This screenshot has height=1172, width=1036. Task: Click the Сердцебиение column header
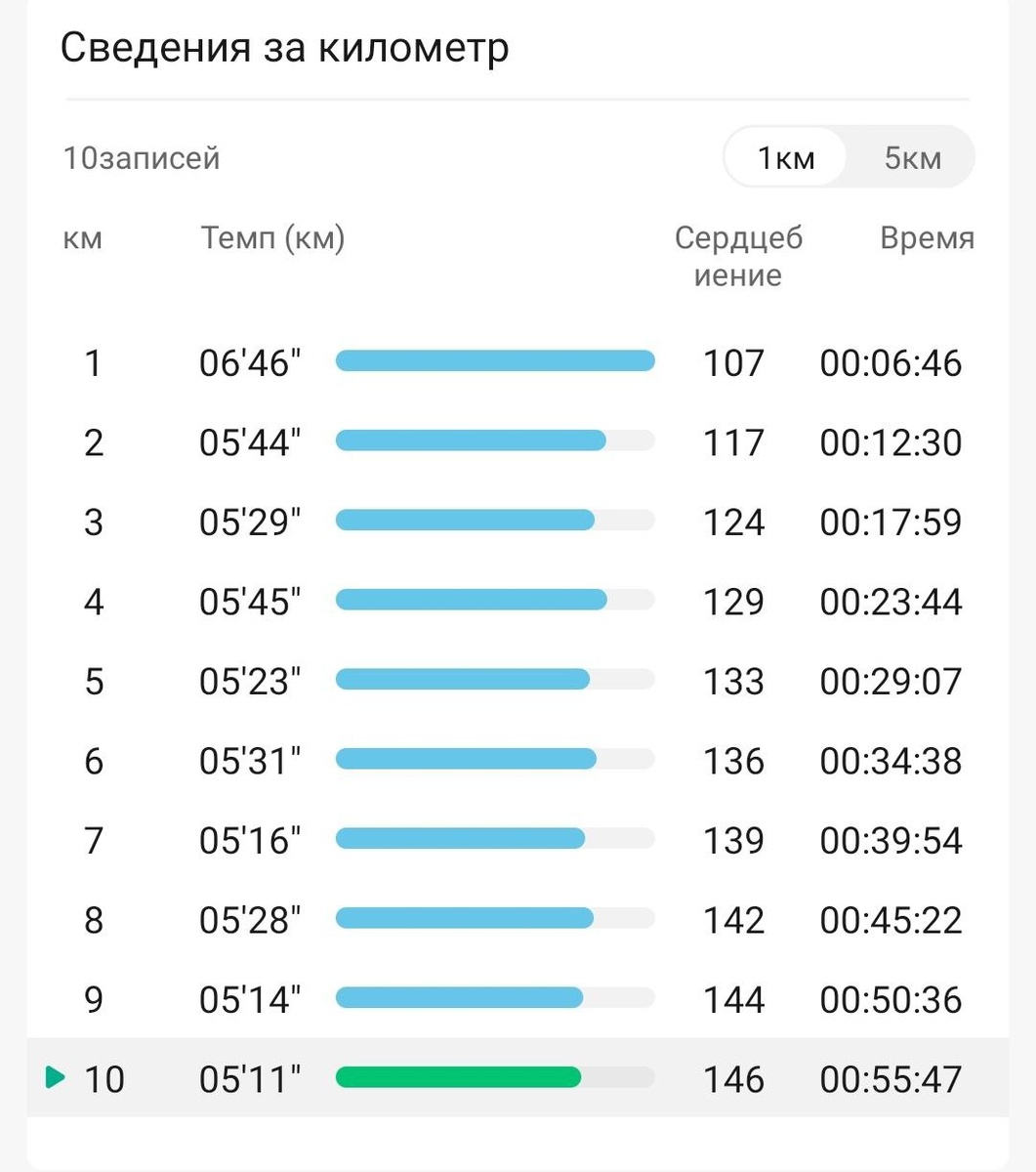[x=738, y=256]
